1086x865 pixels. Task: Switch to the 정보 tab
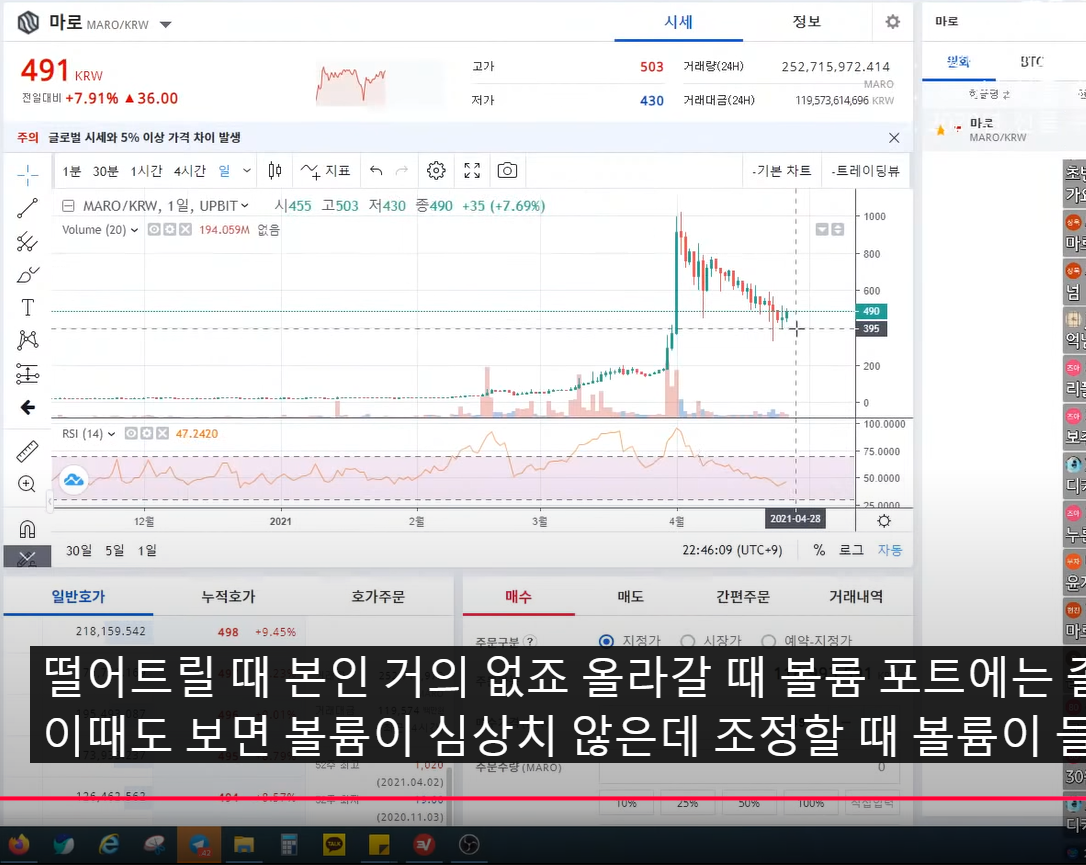(x=807, y=22)
